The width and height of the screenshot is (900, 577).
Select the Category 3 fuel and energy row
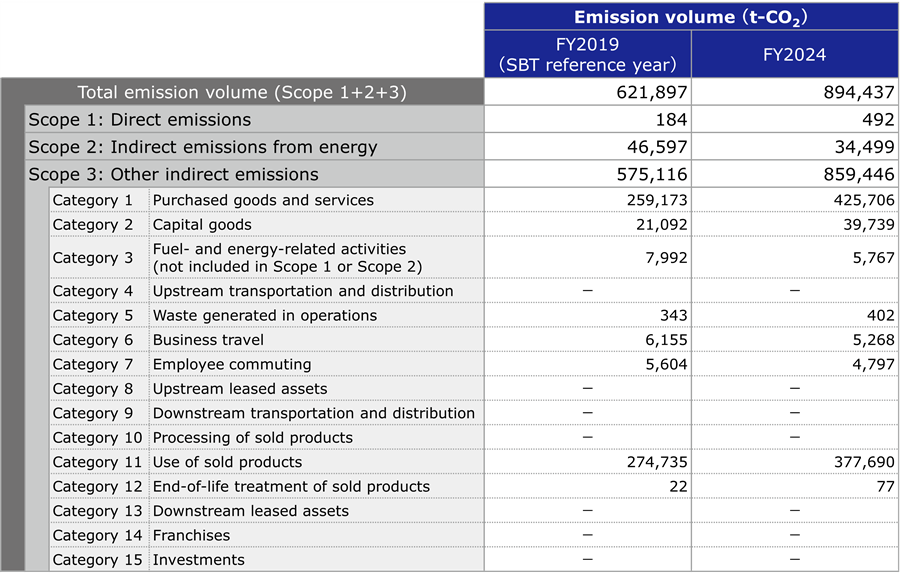coord(290,257)
